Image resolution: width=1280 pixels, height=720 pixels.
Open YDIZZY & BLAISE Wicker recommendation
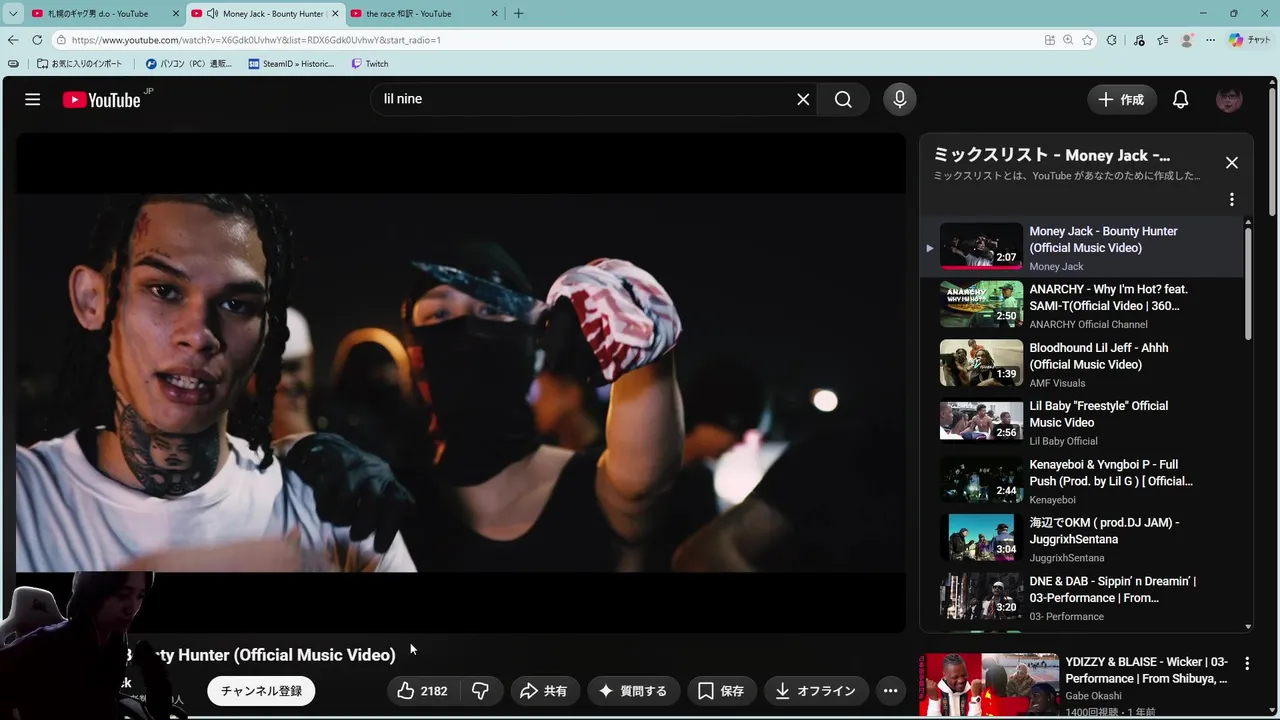[x=1146, y=670]
